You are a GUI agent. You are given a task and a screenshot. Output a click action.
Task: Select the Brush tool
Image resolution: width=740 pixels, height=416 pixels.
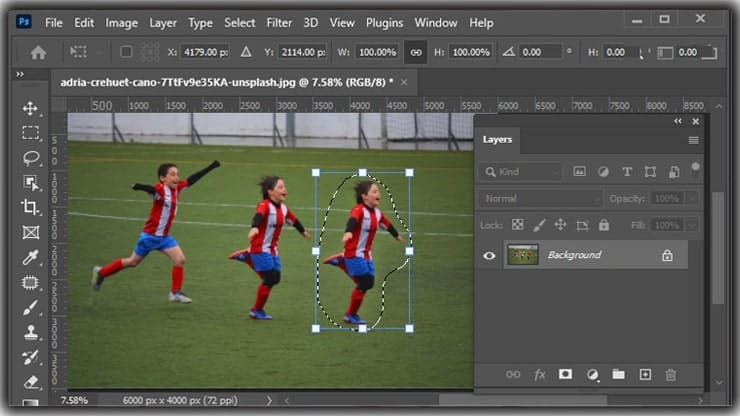(30, 308)
